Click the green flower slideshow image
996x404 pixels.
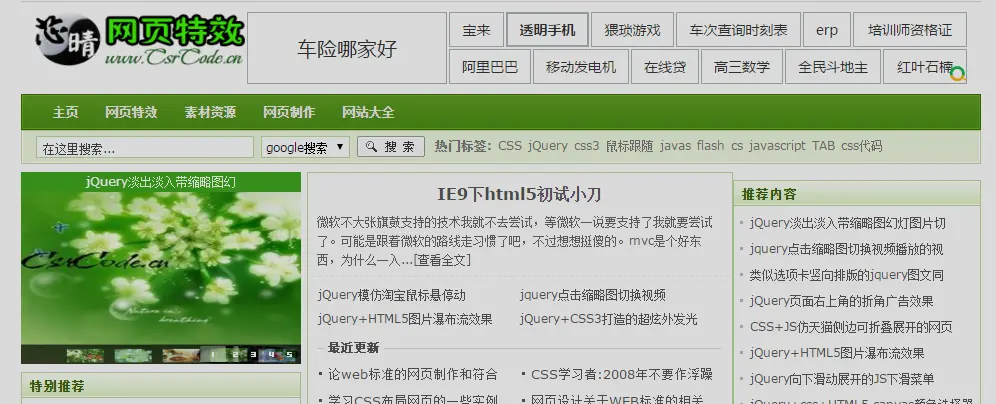[161, 267]
